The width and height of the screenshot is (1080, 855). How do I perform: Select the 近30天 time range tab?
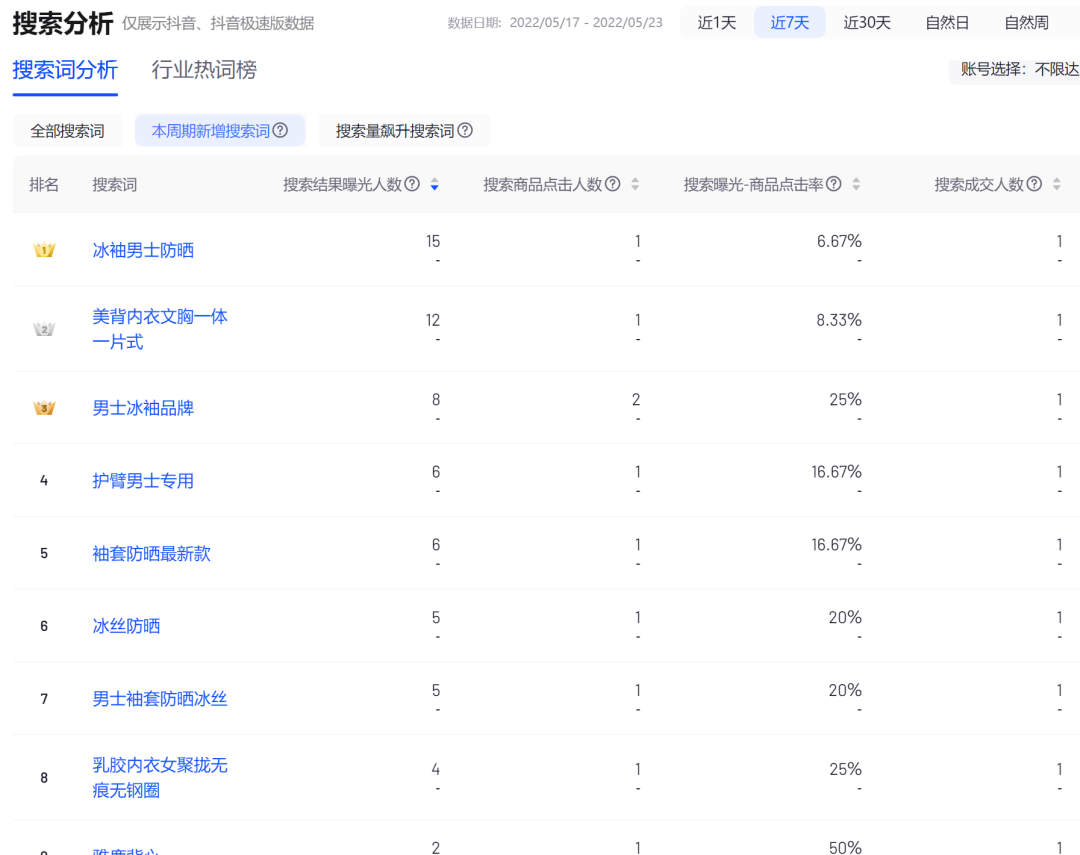tap(866, 21)
